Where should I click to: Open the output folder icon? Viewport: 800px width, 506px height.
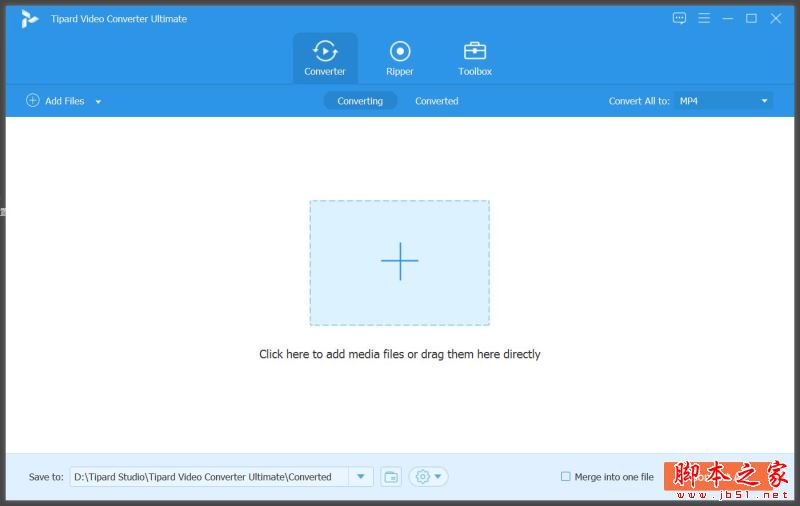(391, 477)
